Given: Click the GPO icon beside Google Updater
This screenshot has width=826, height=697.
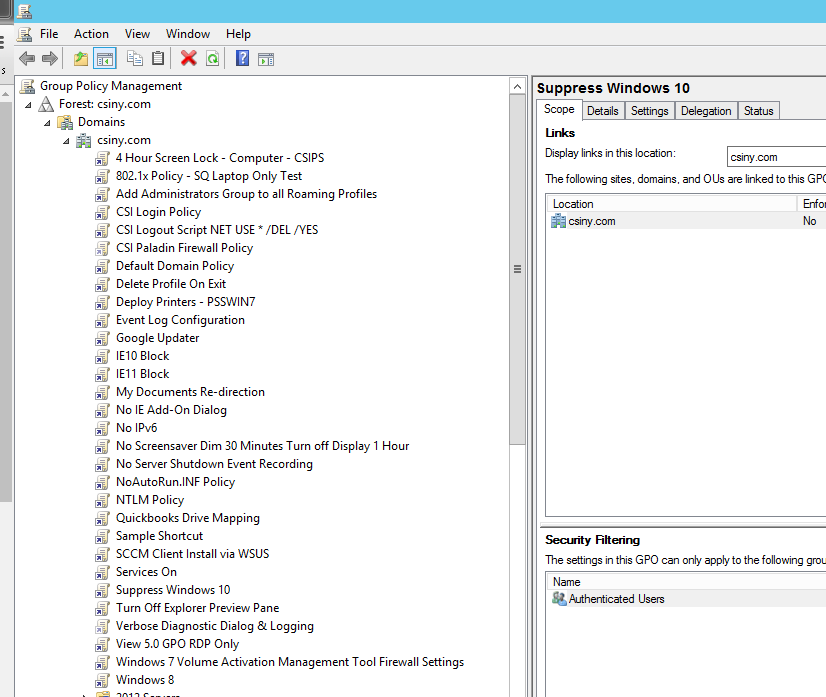Looking at the screenshot, I should click(102, 338).
